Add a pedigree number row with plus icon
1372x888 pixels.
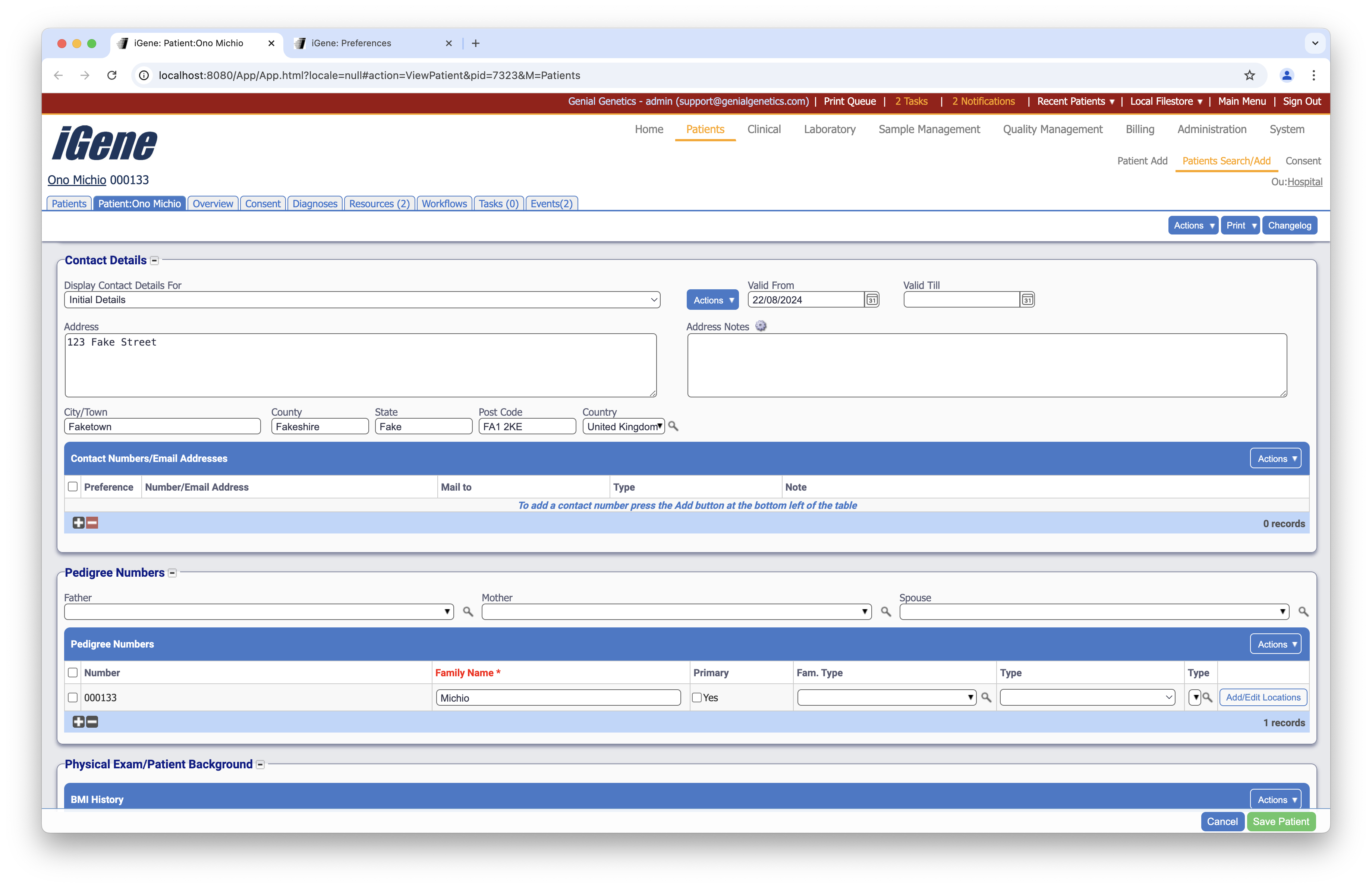[78, 721]
